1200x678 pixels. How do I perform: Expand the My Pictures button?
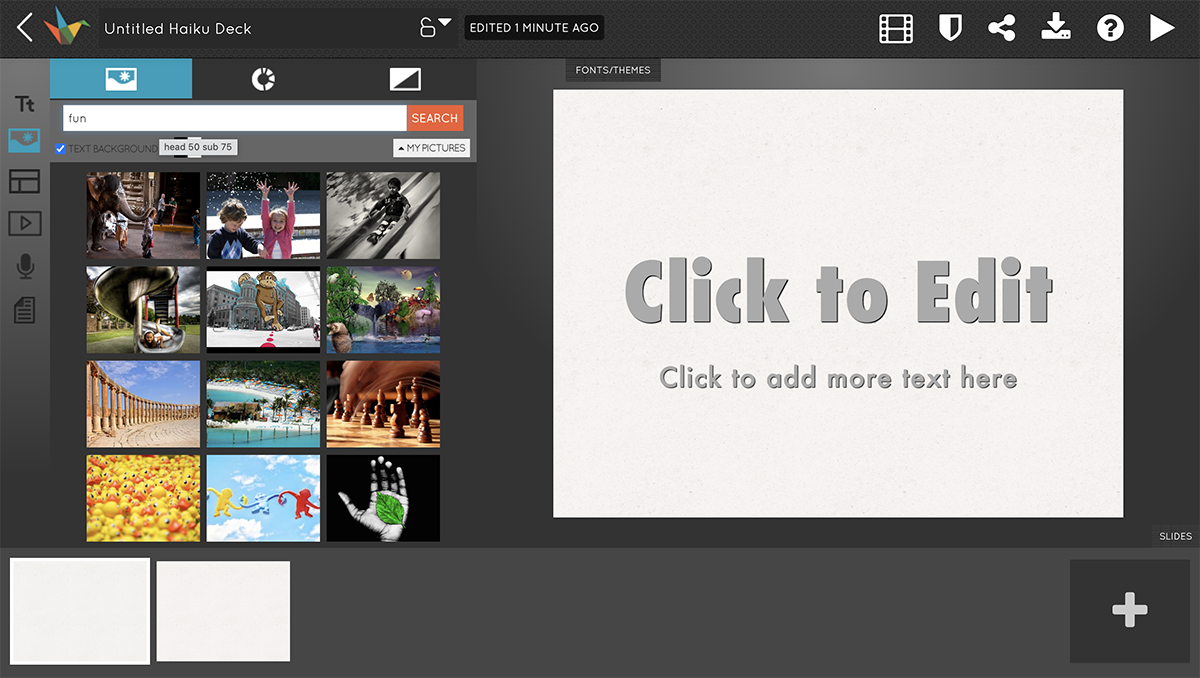click(431, 148)
